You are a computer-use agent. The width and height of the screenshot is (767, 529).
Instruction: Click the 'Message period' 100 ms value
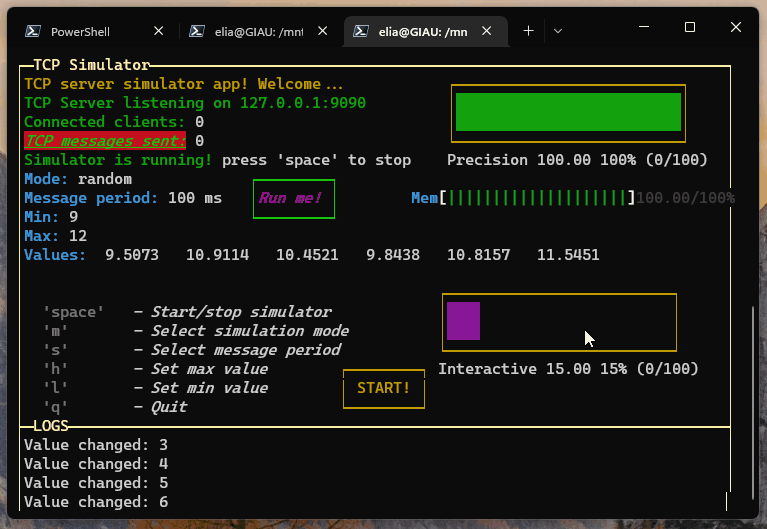(194, 198)
